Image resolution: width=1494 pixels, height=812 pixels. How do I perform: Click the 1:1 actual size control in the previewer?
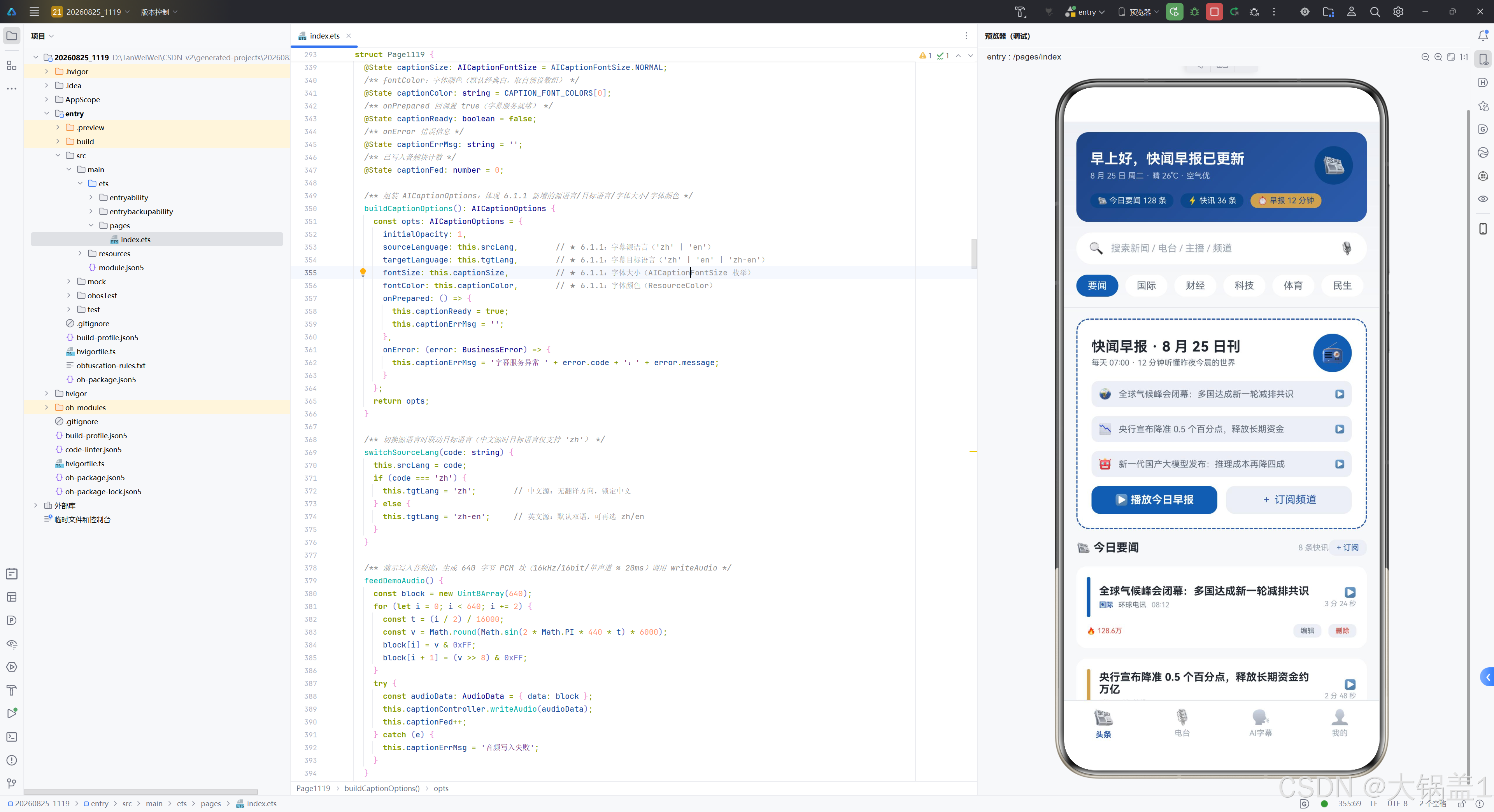1464,57
